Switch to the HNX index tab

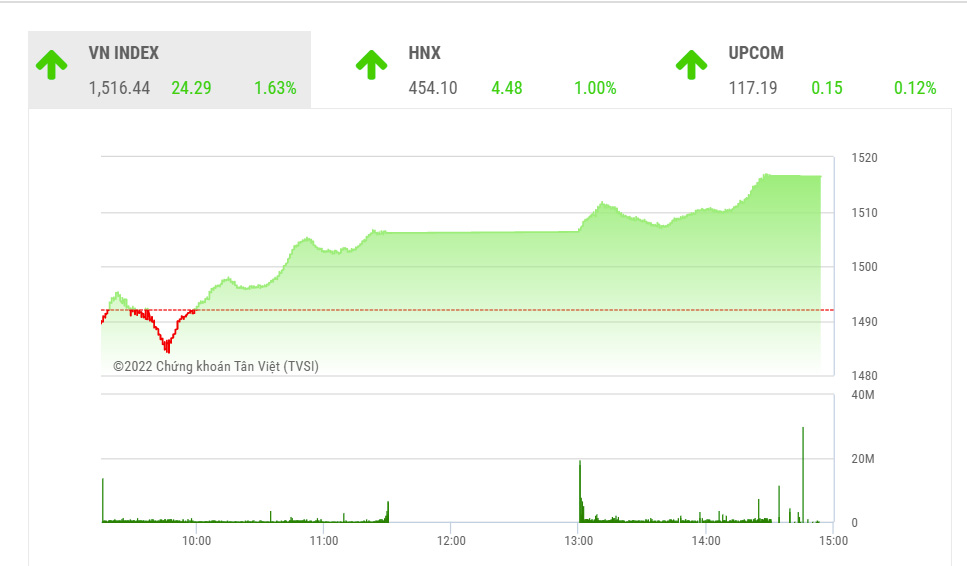point(424,53)
